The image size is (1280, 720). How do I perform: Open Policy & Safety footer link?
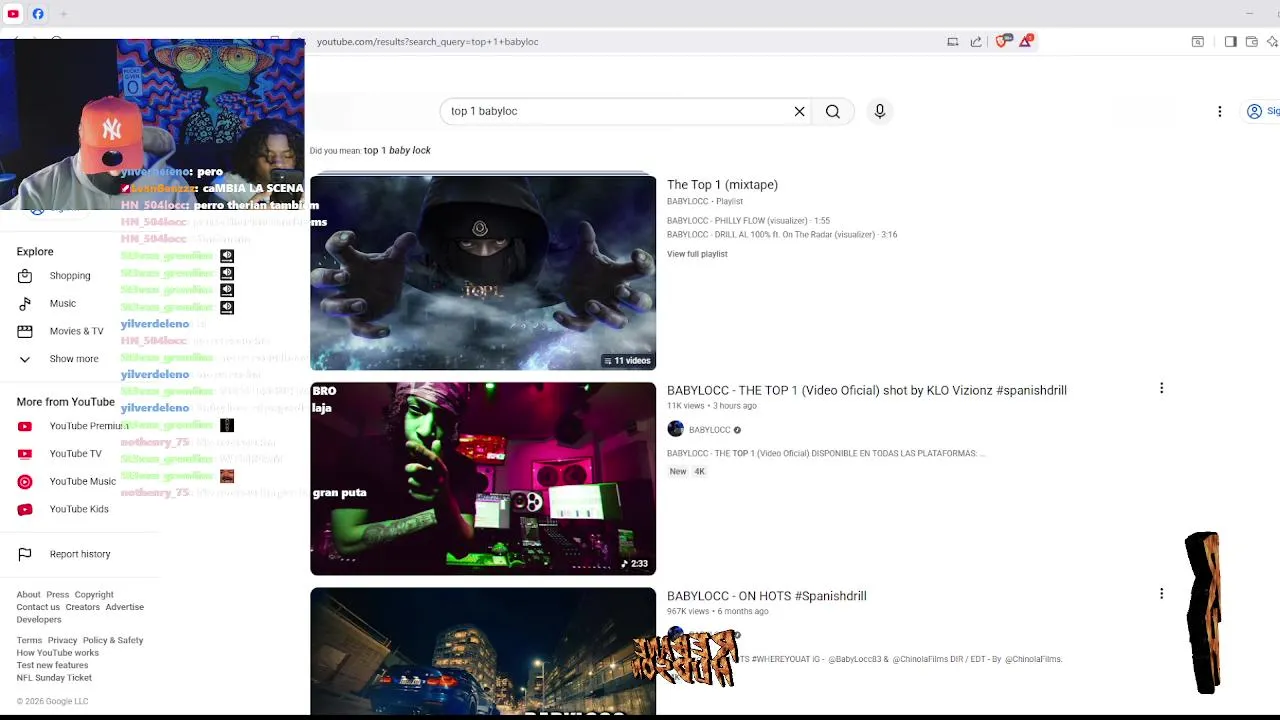[x=113, y=640]
